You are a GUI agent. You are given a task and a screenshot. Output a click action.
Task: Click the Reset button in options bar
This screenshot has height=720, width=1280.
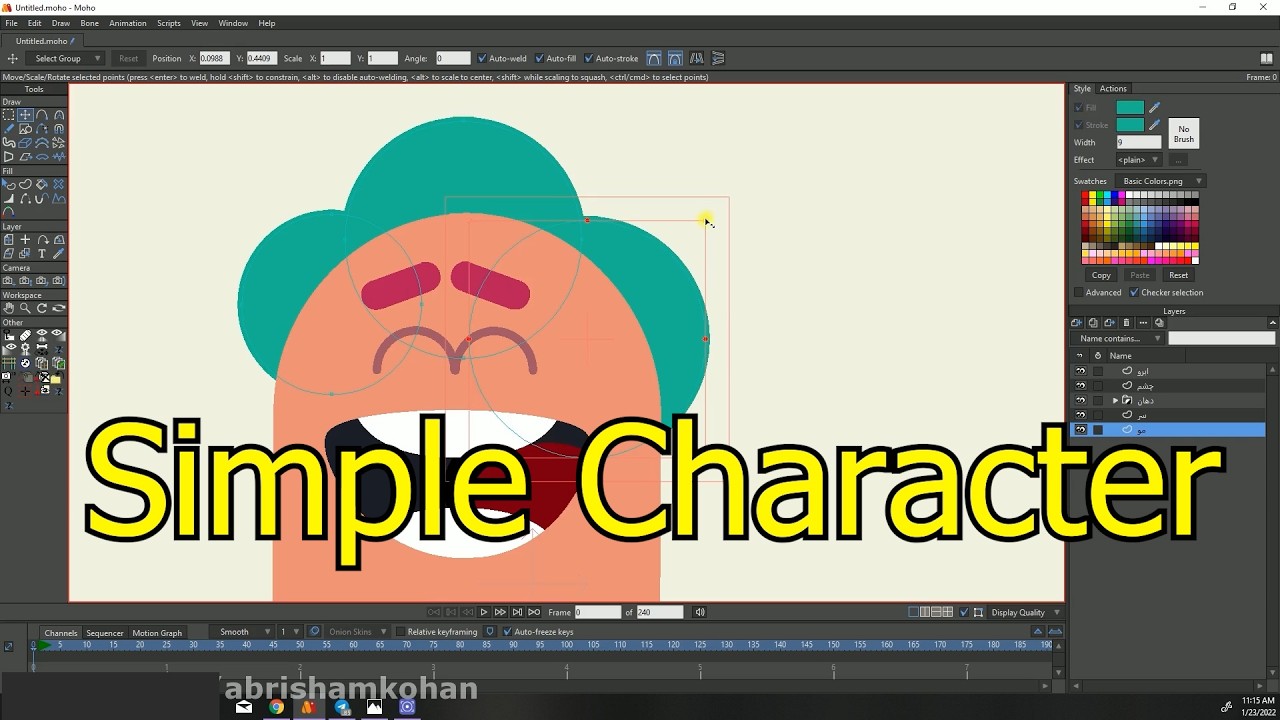tap(129, 58)
